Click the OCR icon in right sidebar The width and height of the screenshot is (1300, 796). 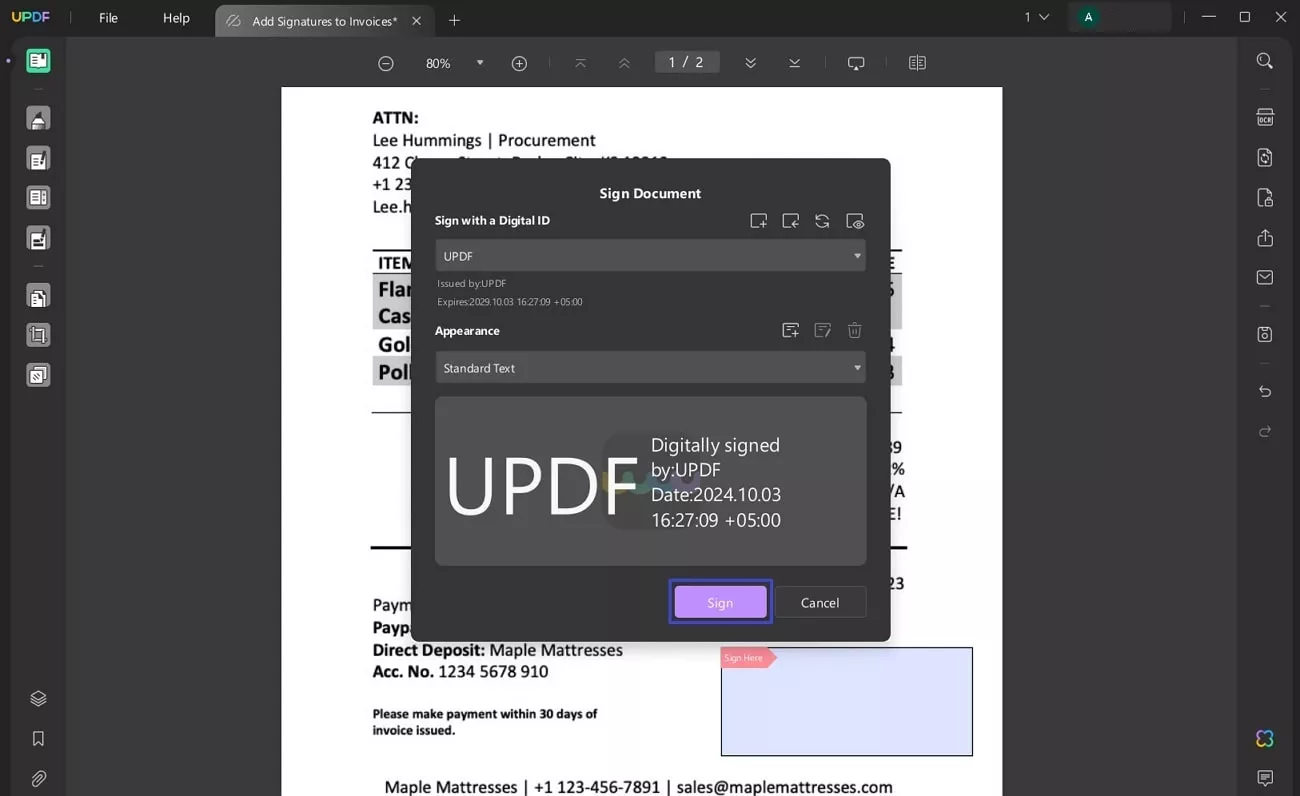click(1264, 118)
